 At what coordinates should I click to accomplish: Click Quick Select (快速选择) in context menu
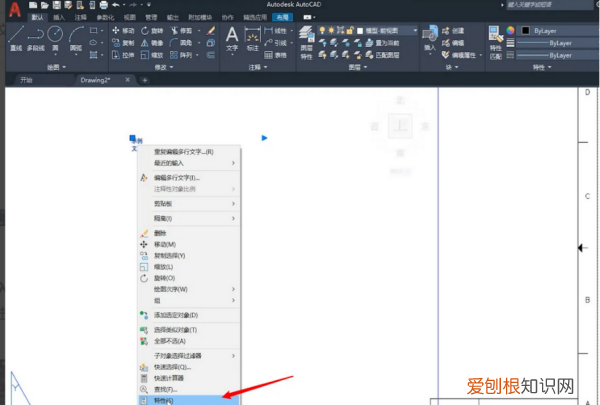[x=189, y=367]
